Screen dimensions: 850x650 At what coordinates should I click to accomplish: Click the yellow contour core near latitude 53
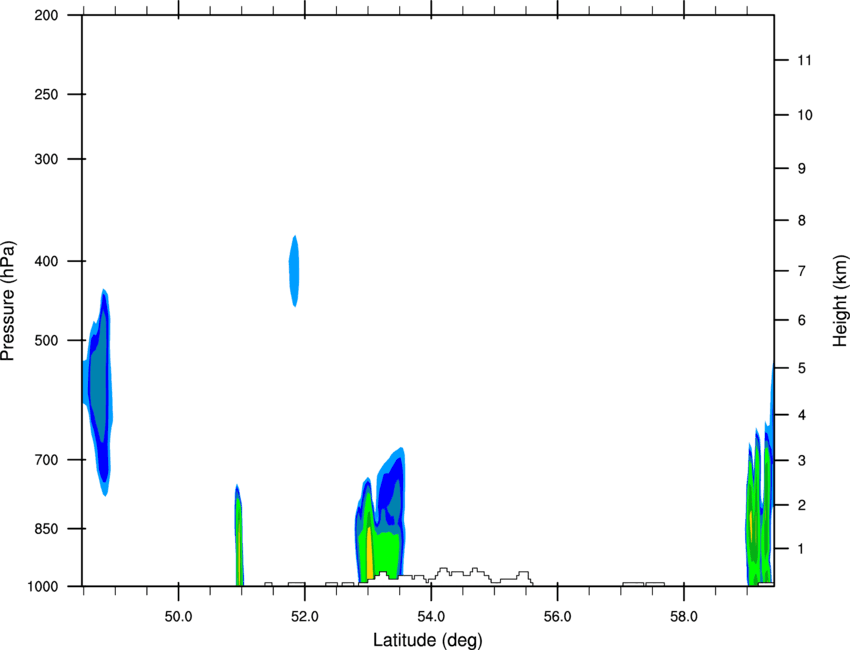370,554
